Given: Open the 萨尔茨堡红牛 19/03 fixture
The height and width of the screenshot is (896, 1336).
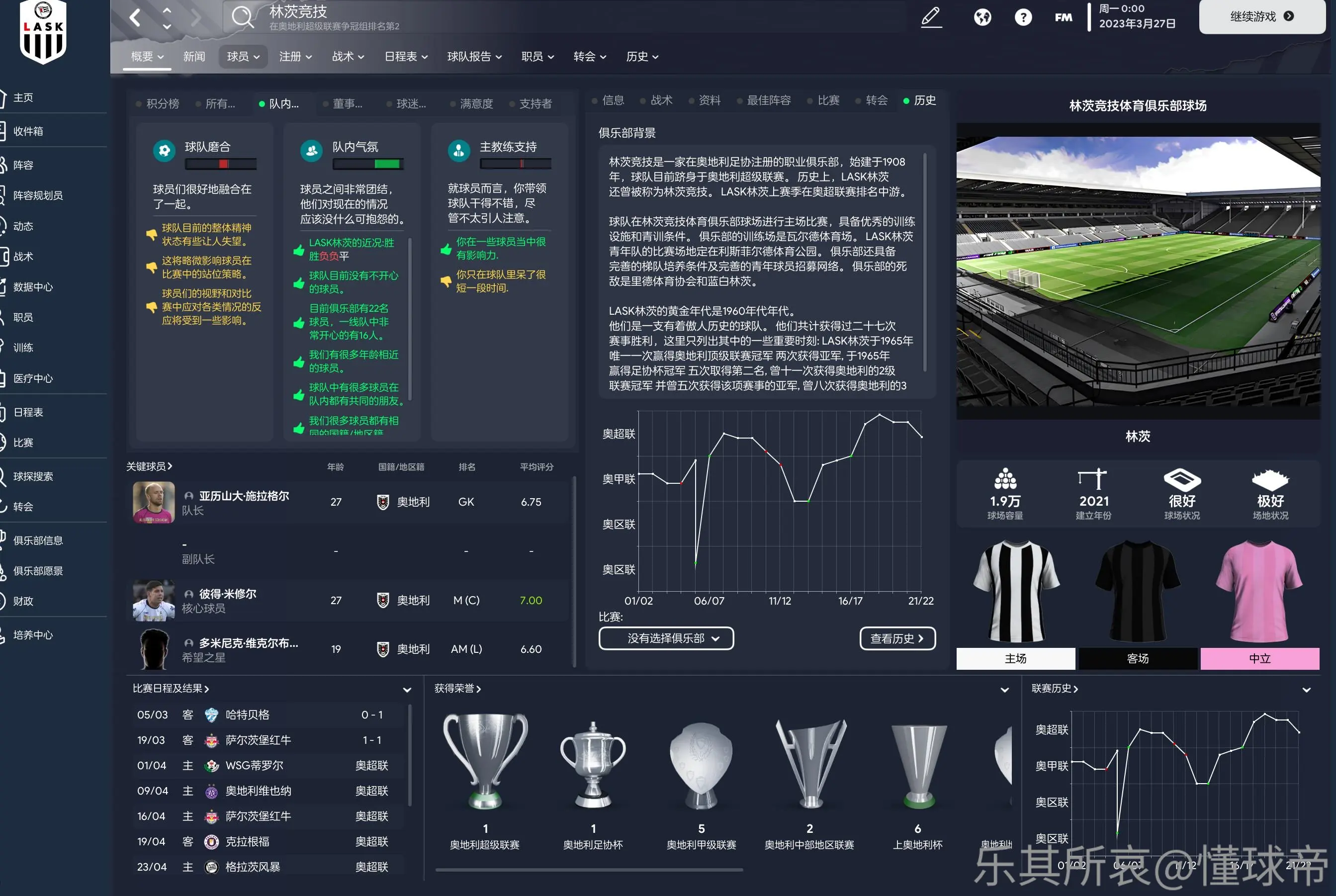Looking at the screenshot, I should pyautogui.click(x=268, y=740).
